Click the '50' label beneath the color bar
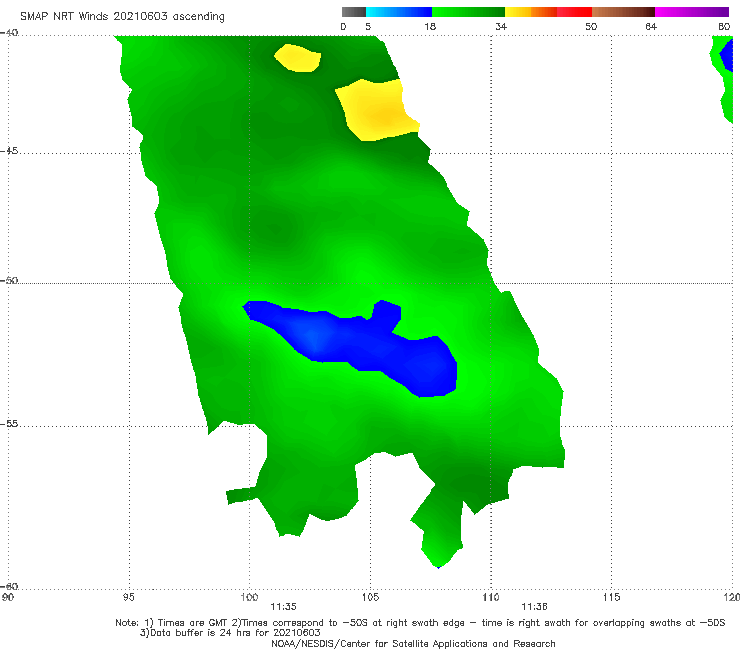Viewport: 740px width, 650px height. [591, 26]
